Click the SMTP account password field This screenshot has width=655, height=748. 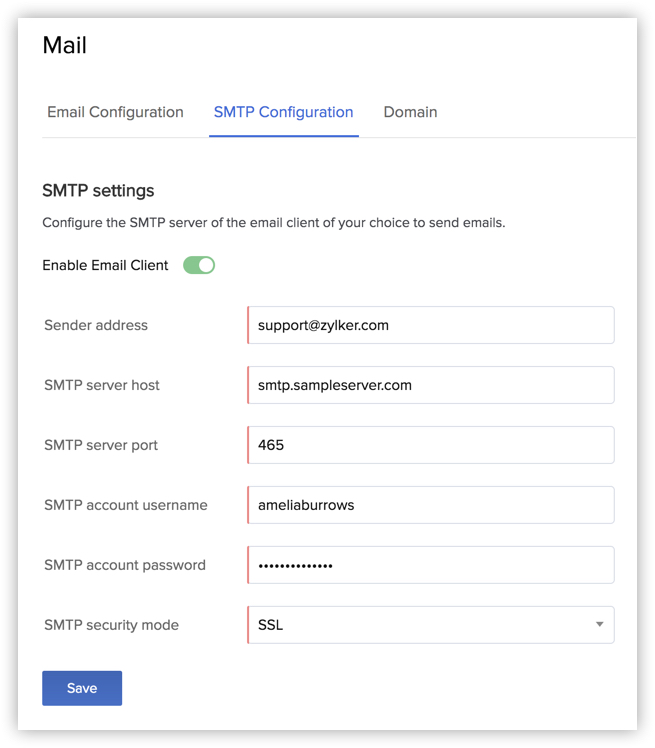pyautogui.click(x=431, y=565)
